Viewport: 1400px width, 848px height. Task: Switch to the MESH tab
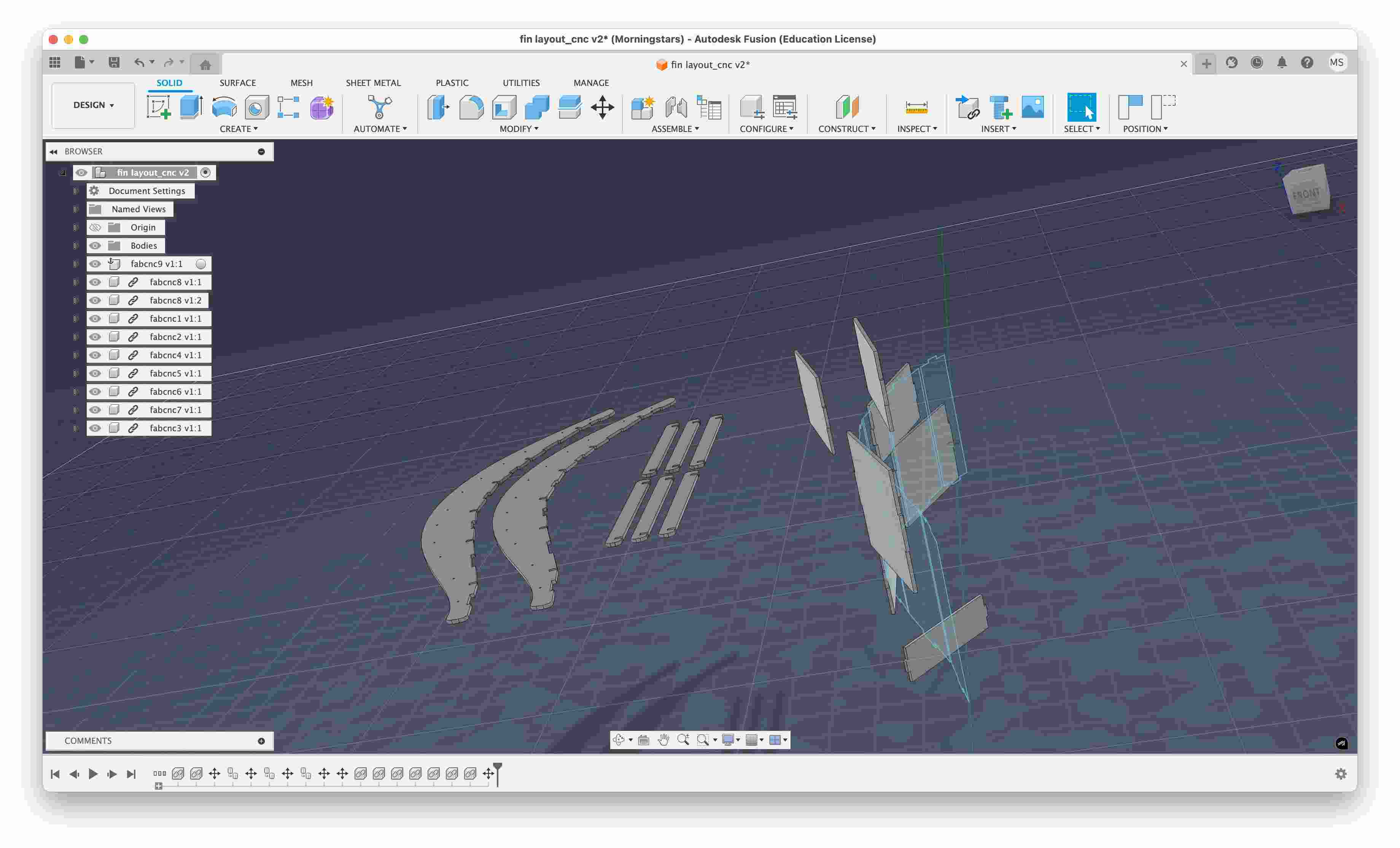pyautogui.click(x=302, y=83)
